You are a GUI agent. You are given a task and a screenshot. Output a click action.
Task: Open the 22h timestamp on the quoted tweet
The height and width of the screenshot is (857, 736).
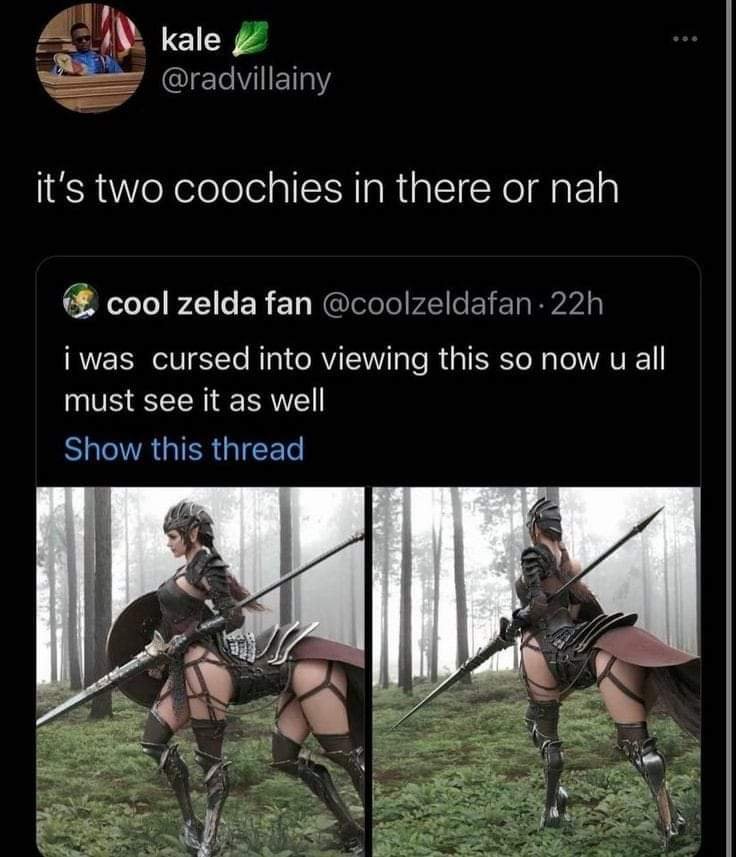577,304
